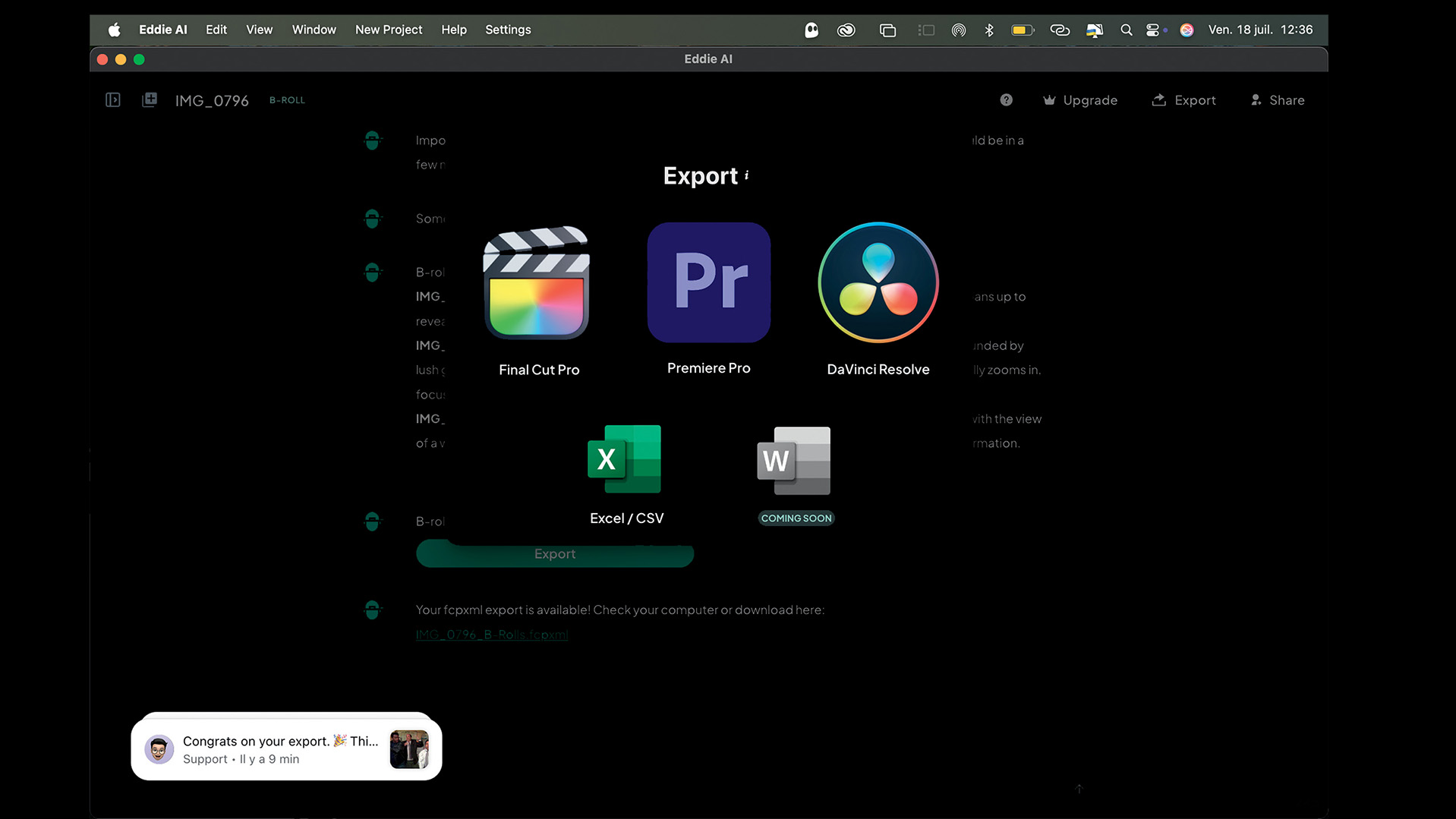Screen dimensions: 1456x819
Task: Open the Congrats on your export notification
Action: coord(279,748)
